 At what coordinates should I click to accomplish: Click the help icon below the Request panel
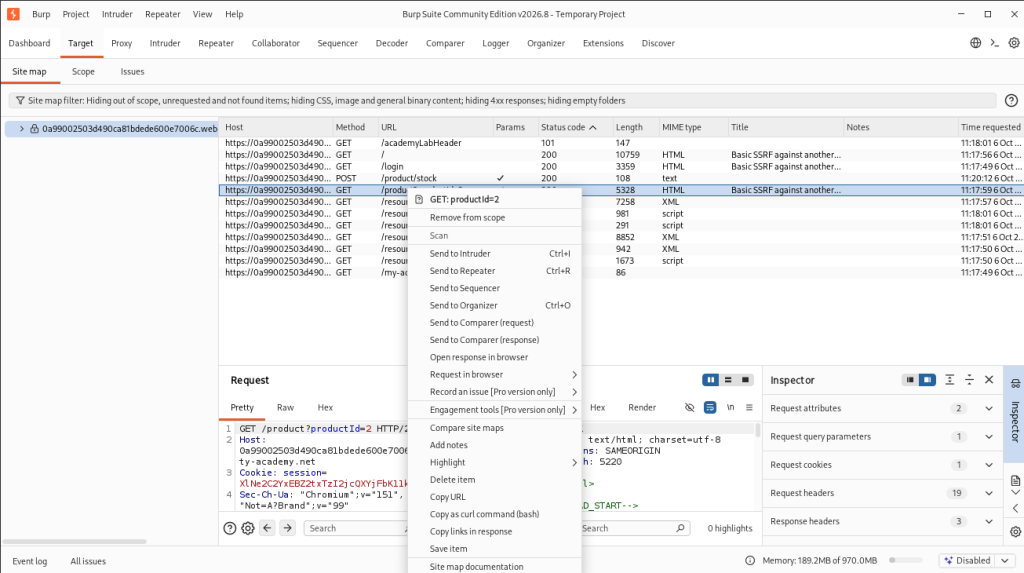[x=229, y=529]
